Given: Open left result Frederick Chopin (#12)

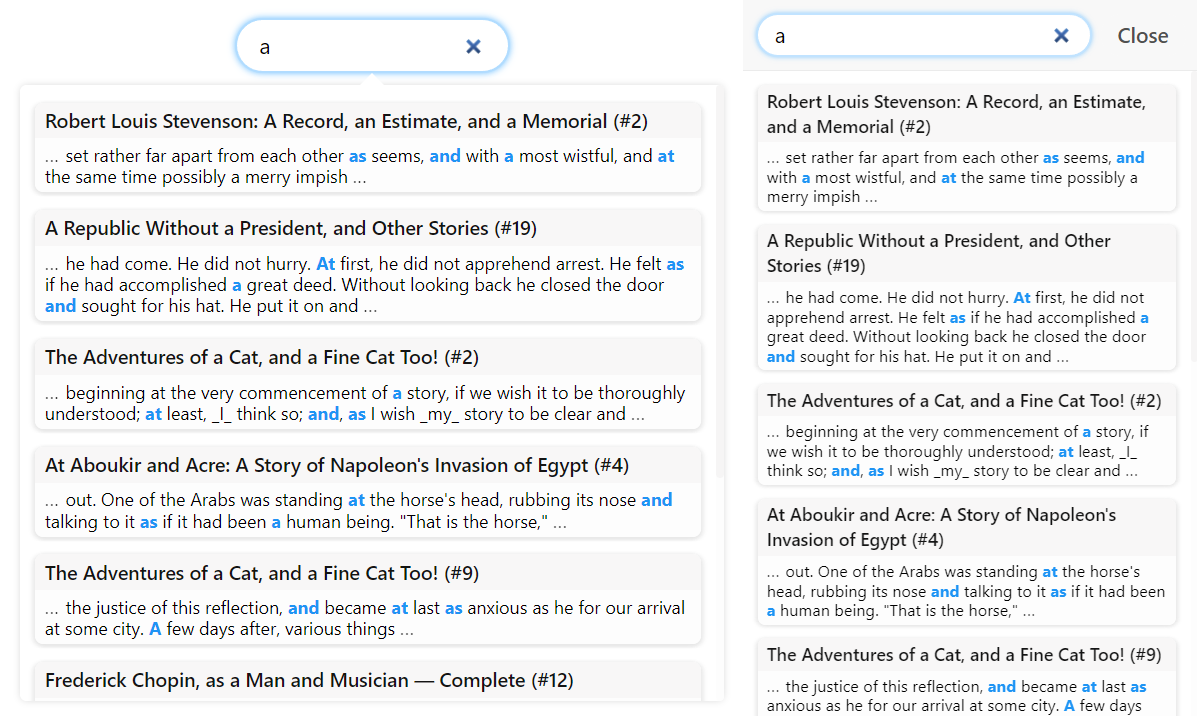Looking at the screenshot, I should click(309, 680).
